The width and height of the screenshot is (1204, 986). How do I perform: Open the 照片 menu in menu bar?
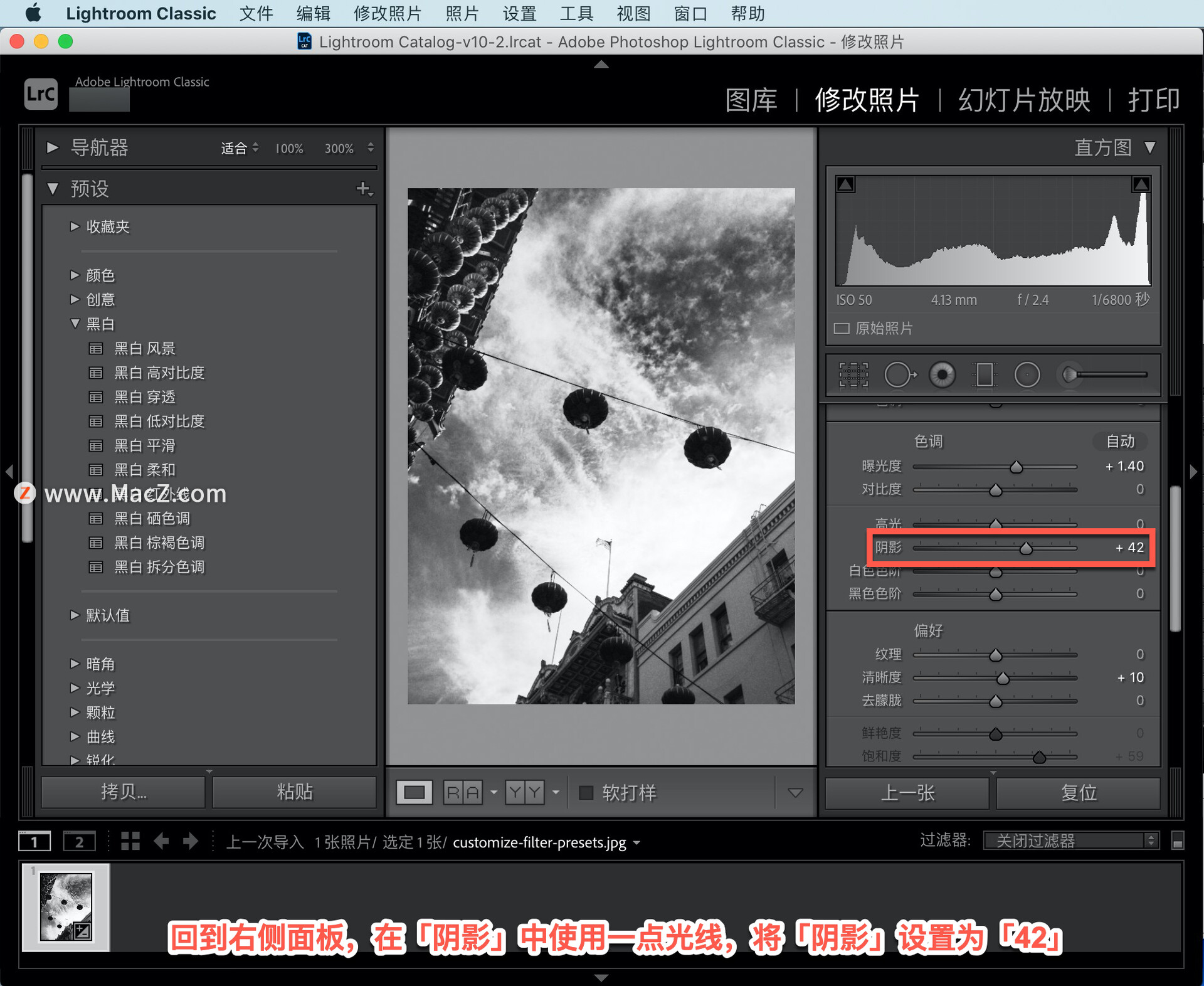click(x=462, y=13)
